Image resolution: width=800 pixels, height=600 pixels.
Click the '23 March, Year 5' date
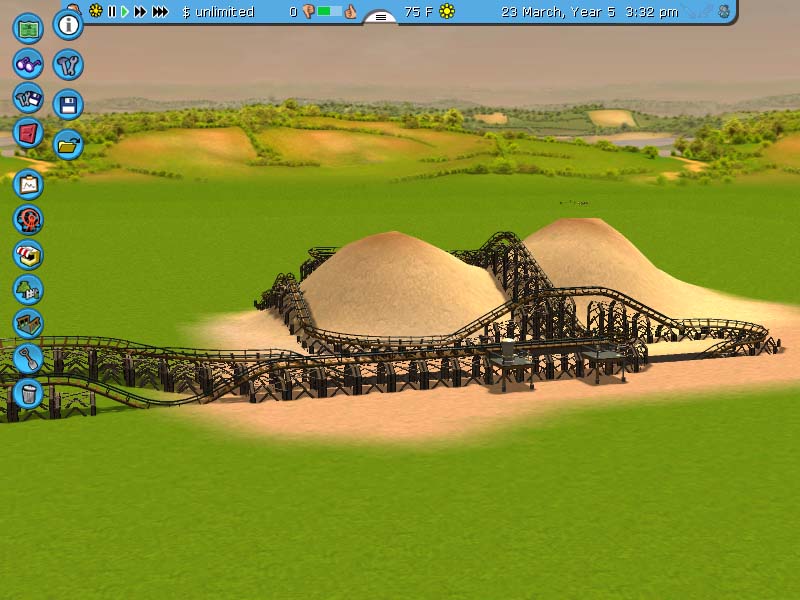click(x=558, y=12)
